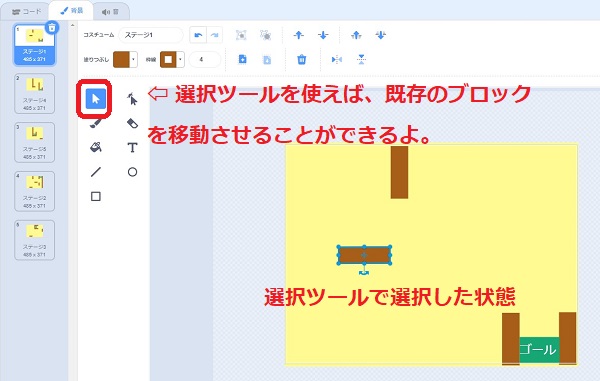Switch to the 背景 tab
This screenshot has height=381, width=600.
click(72, 11)
